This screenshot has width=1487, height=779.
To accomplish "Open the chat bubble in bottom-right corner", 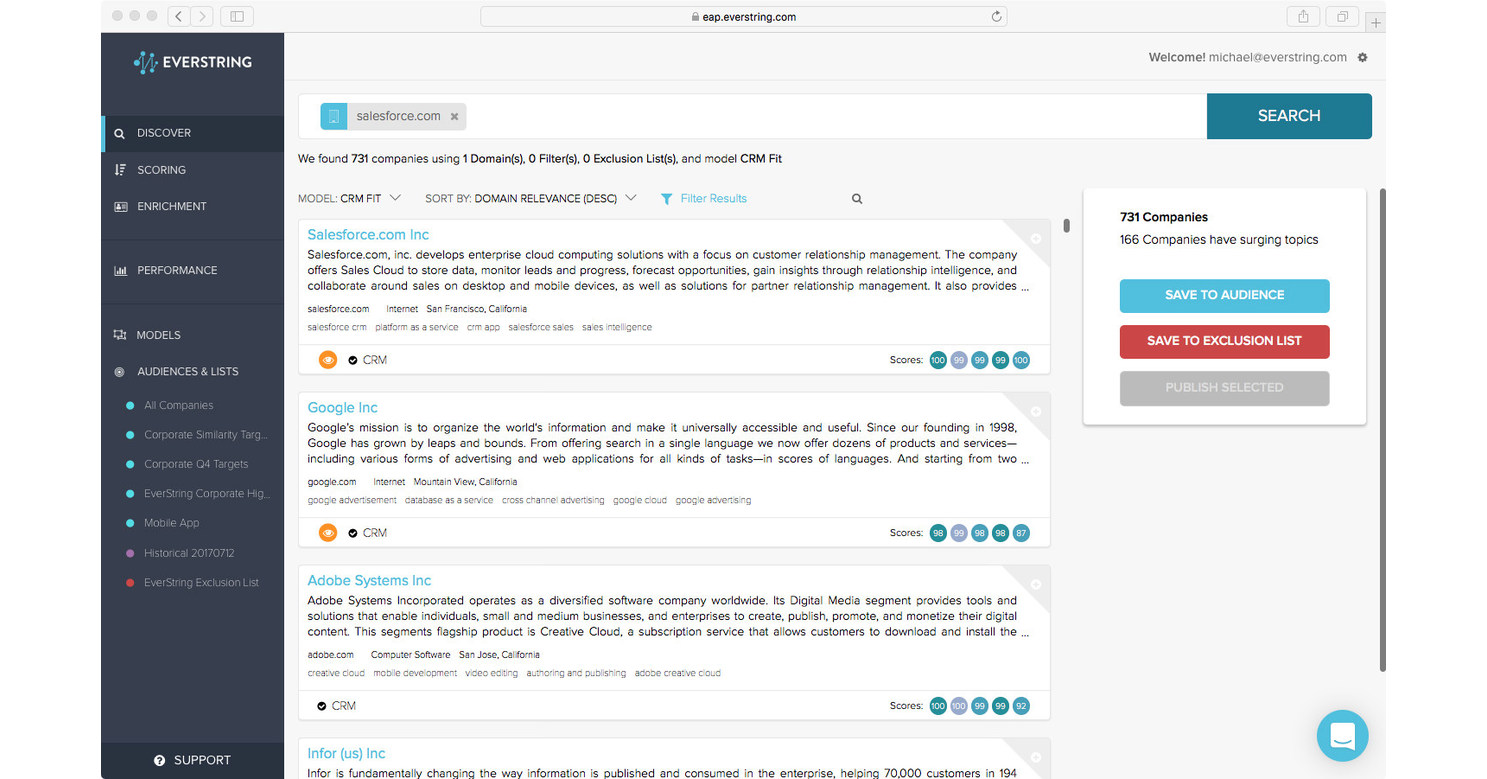I will tap(1342, 735).
